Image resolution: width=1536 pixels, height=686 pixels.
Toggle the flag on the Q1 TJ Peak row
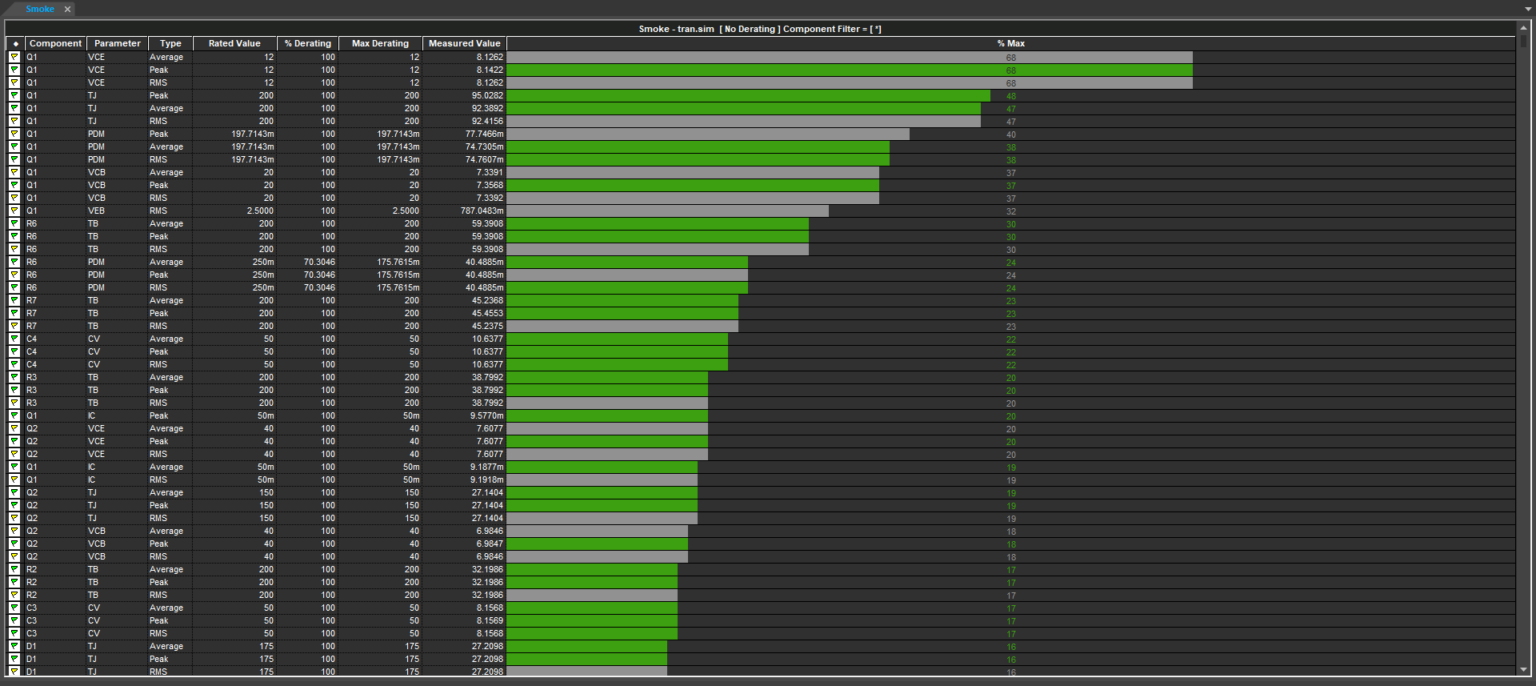click(15, 95)
